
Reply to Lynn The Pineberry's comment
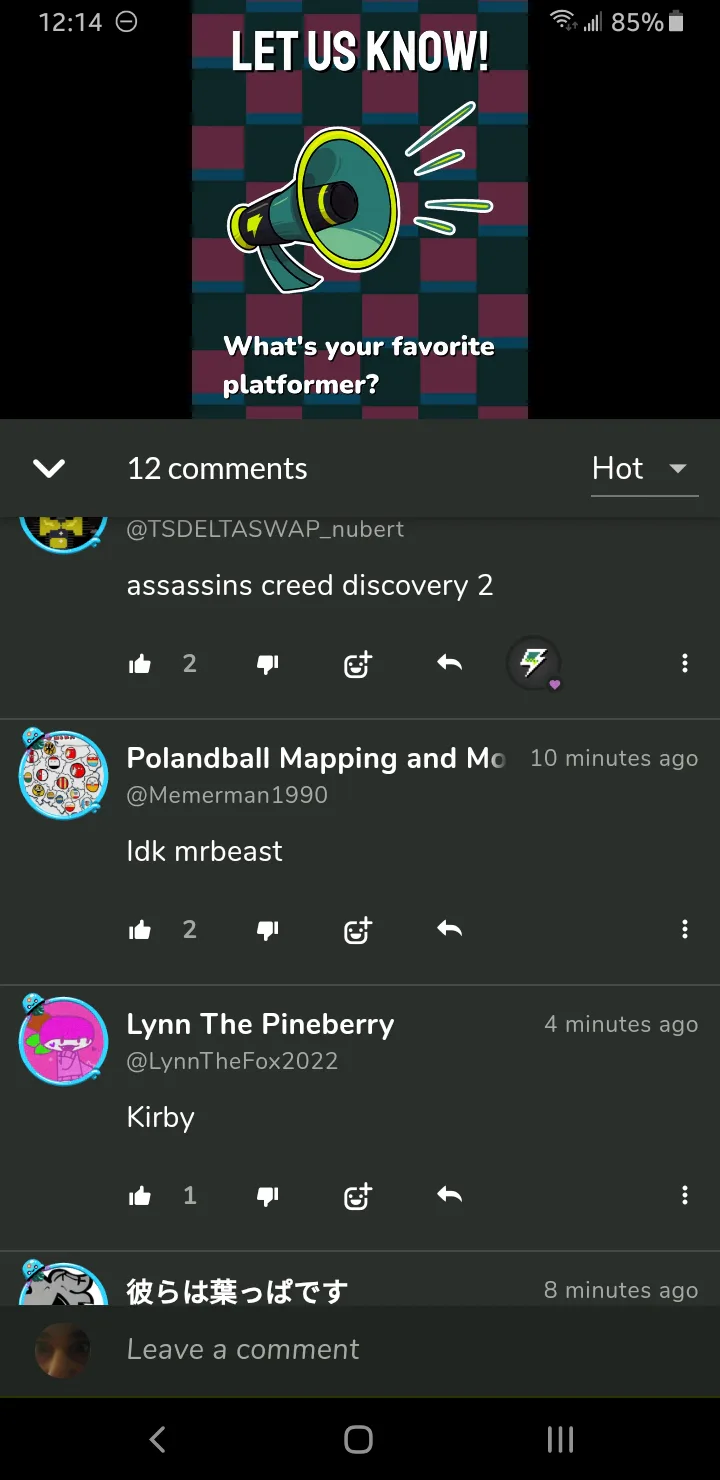point(450,1195)
